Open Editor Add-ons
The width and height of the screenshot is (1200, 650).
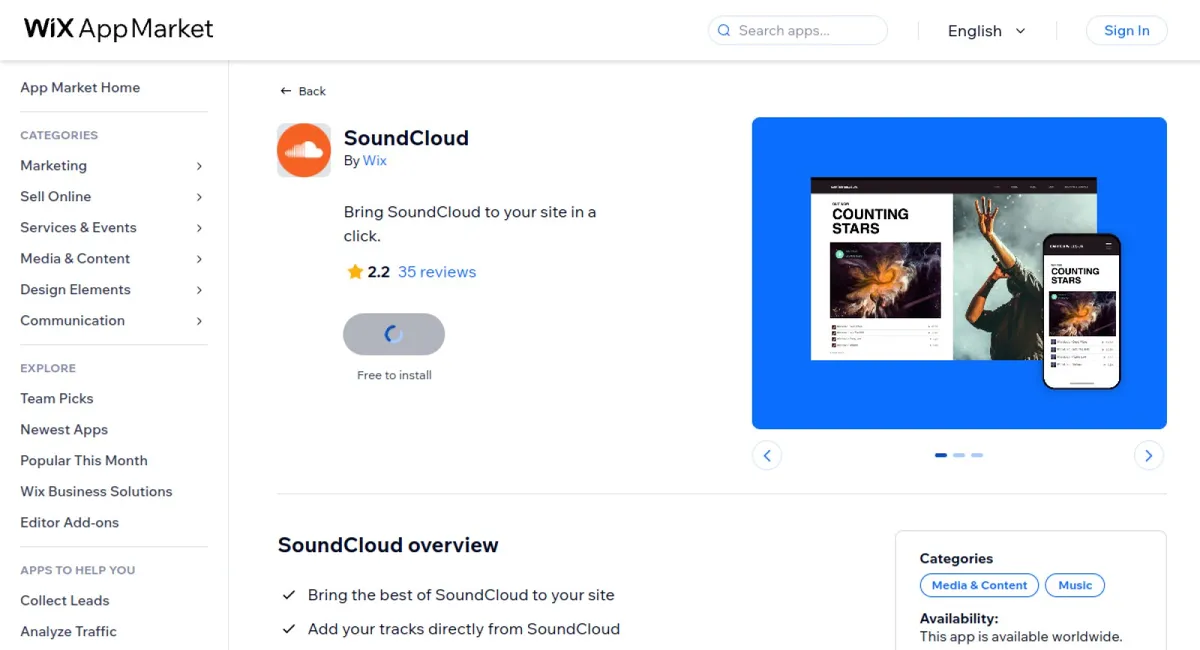pyautogui.click(x=70, y=523)
